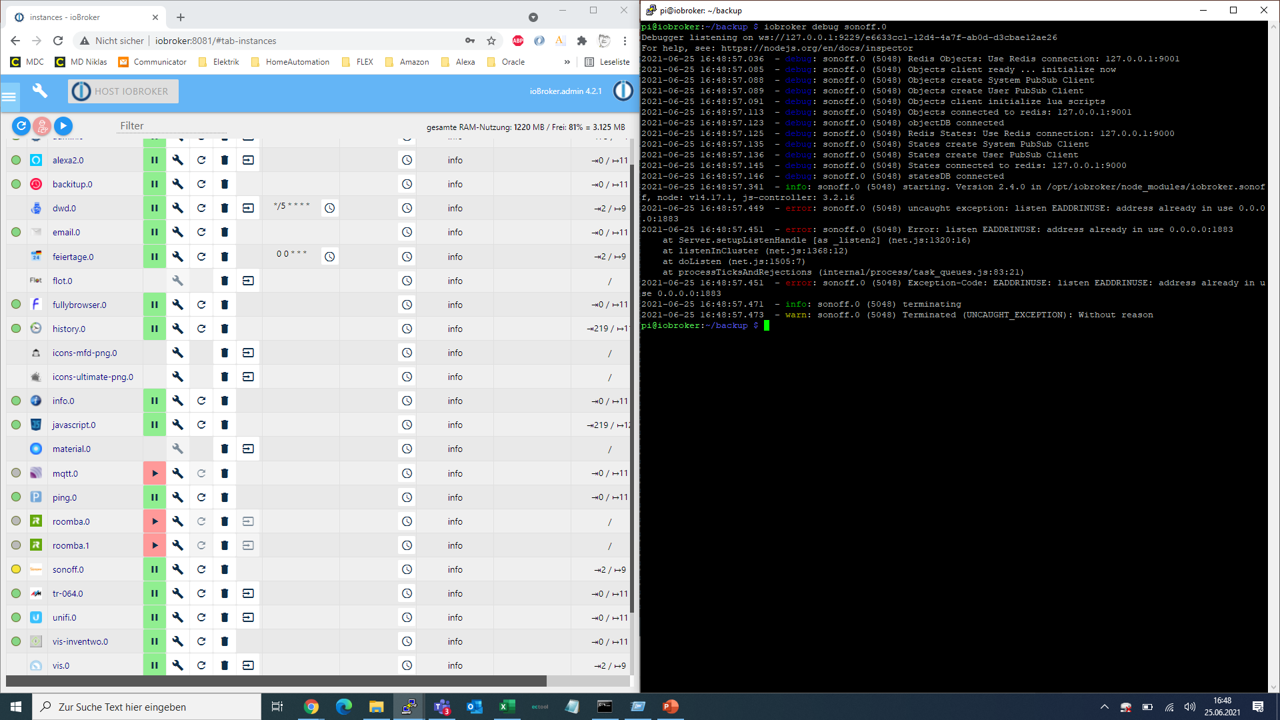Viewport: 1280px width, 720px height.
Task: Open ioBroker hamburger side menu
Action: point(10,96)
